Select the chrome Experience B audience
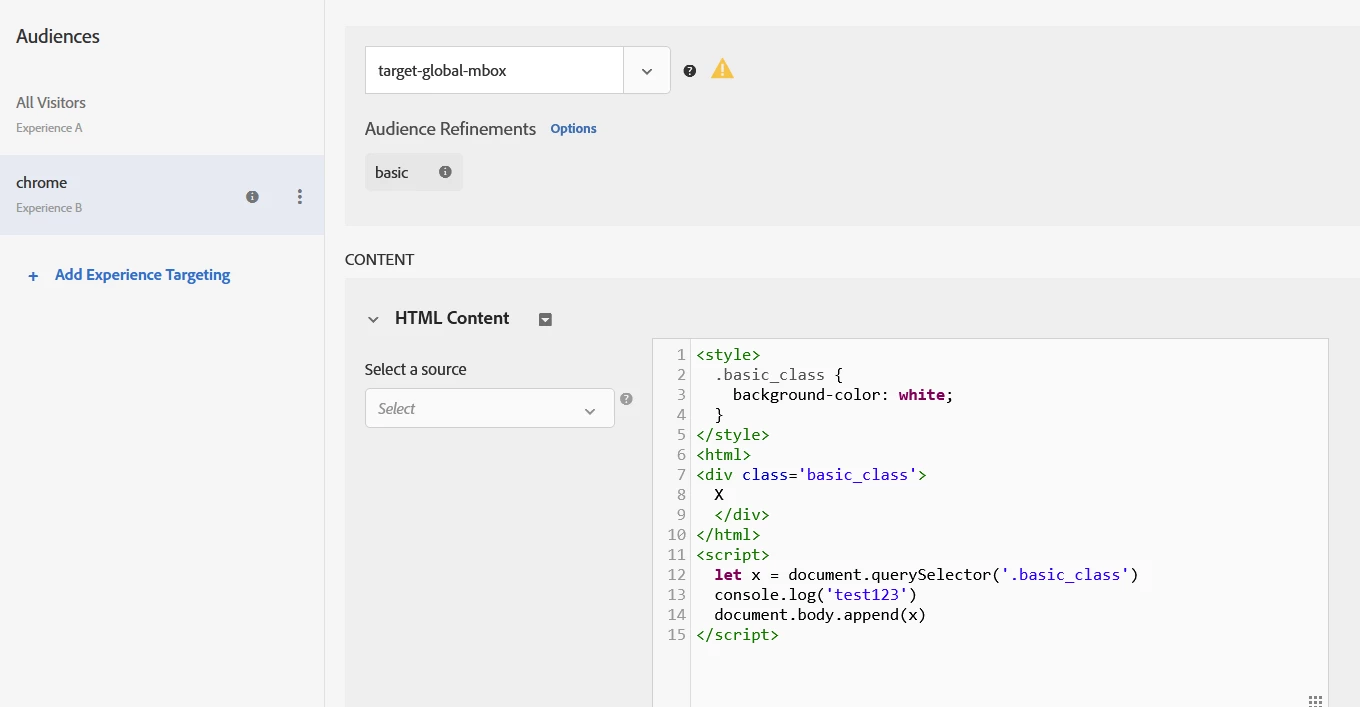Screen dimensions: 1360x707 (x=162, y=195)
